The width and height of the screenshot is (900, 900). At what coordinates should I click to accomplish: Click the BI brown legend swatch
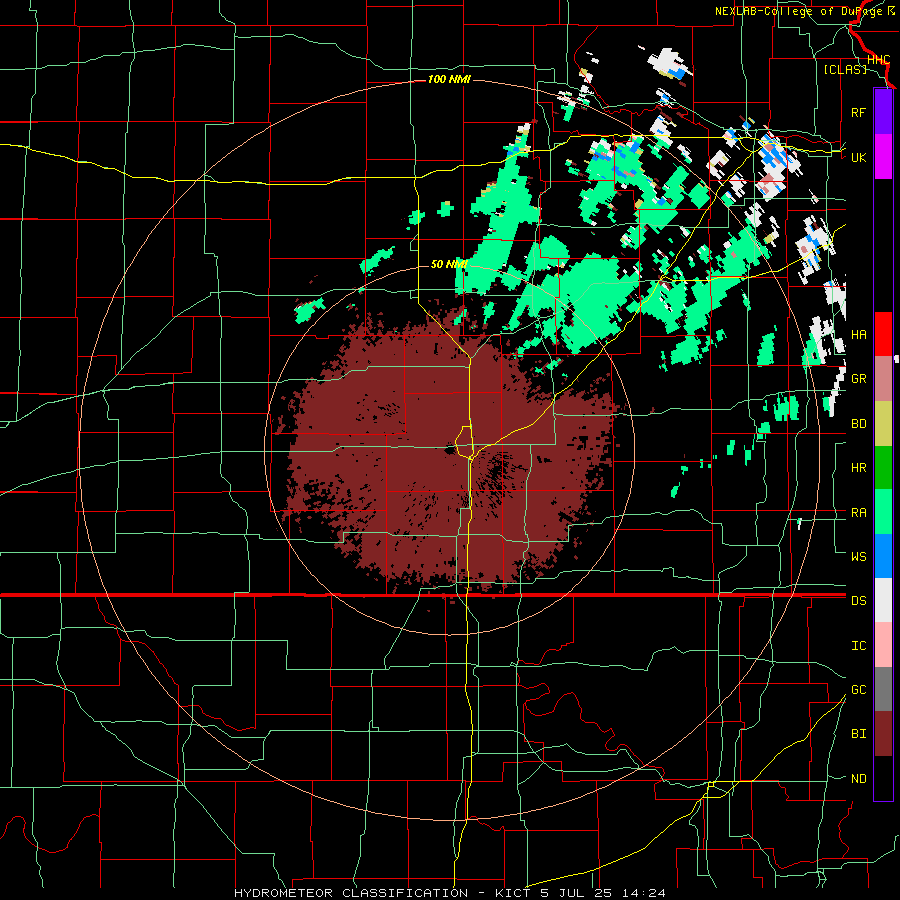883,734
